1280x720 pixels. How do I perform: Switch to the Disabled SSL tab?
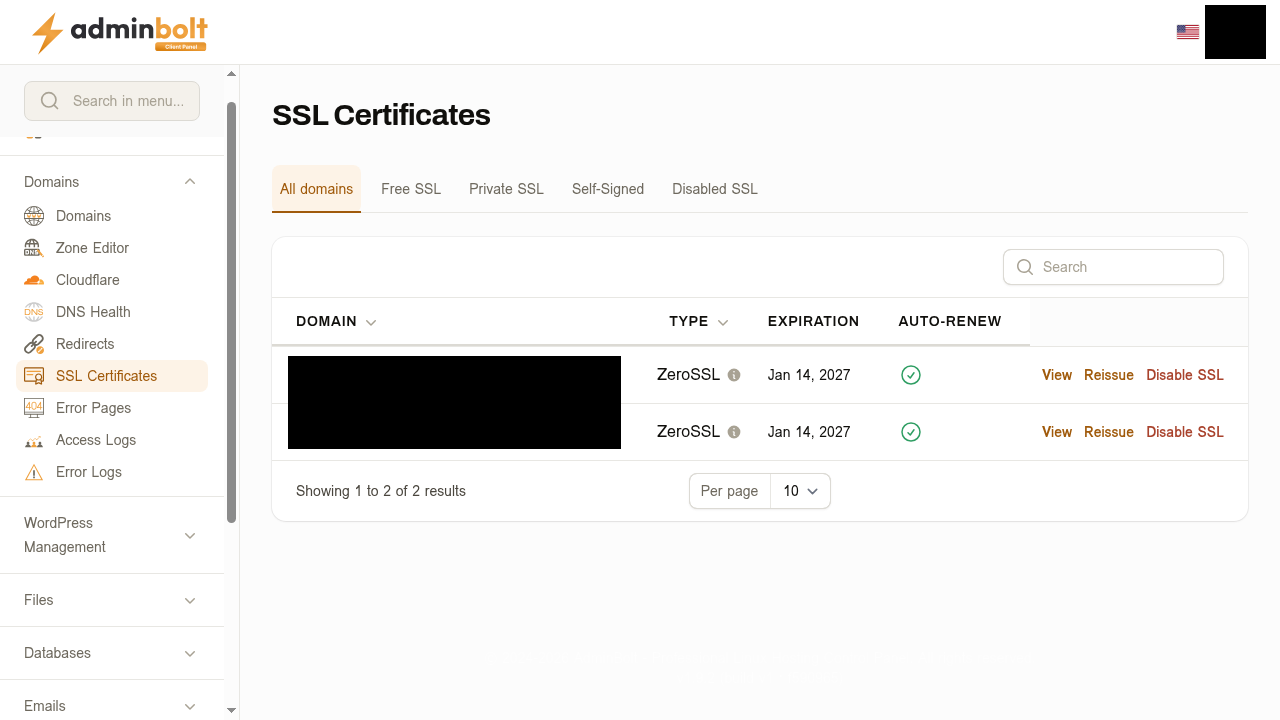pos(715,189)
